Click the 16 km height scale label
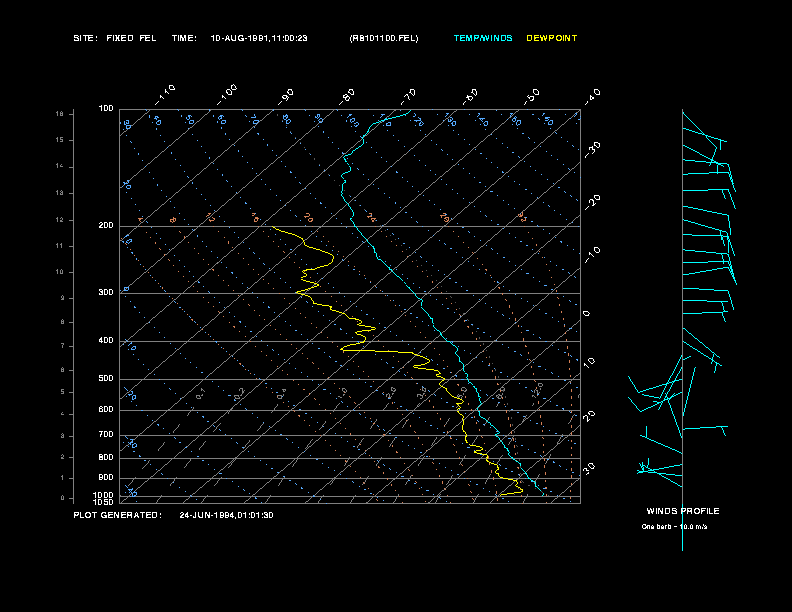The height and width of the screenshot is (612, 792). pos(60,114)
